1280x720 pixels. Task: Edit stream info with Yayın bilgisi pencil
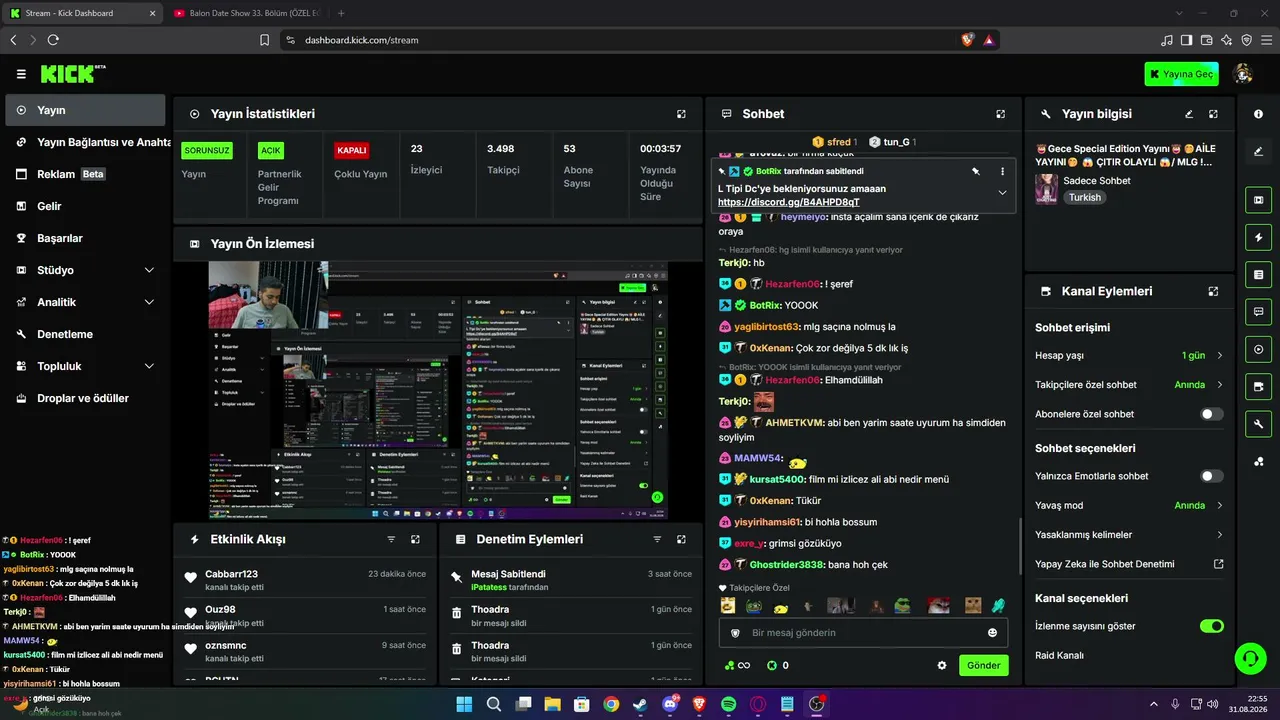click(x=1189, y=114)
